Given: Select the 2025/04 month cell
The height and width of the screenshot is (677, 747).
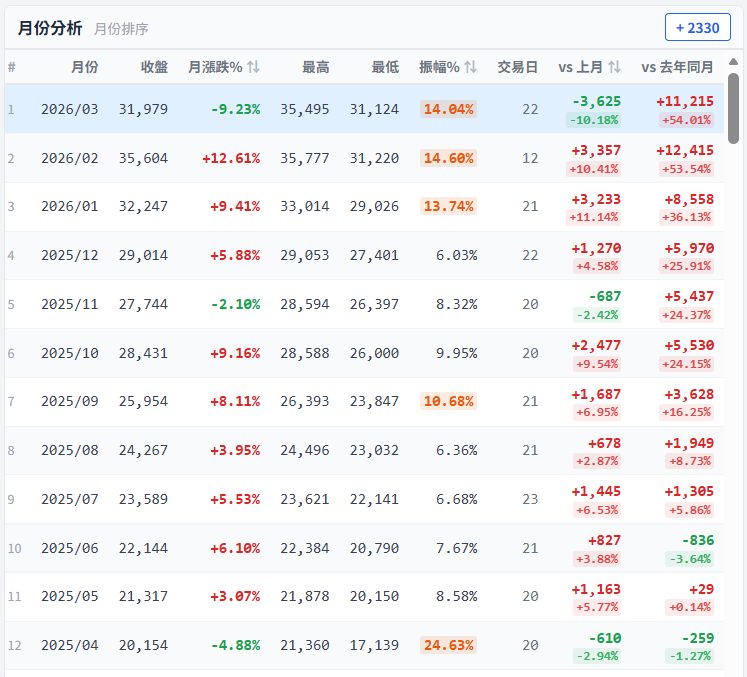Looking at the screenshot, I should 70,645.
